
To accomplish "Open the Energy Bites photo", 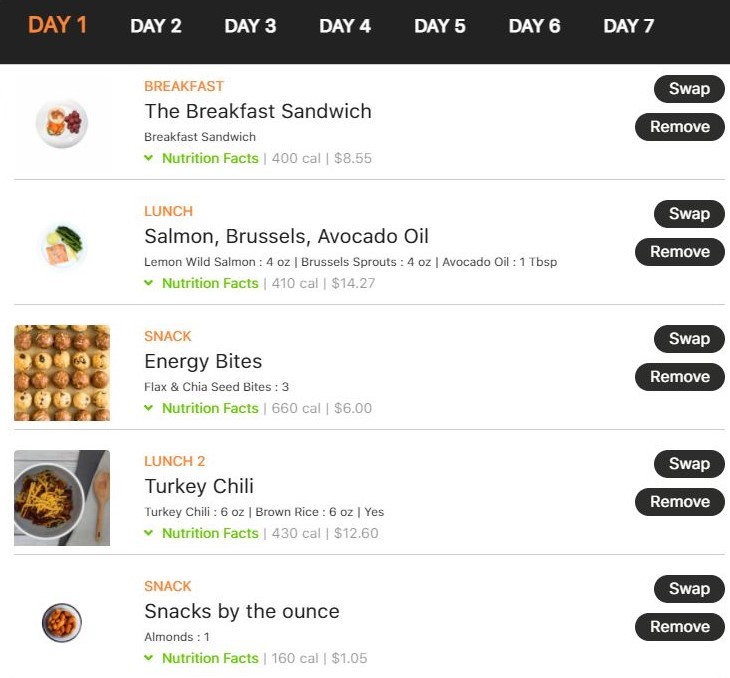I will pos(62,373).
